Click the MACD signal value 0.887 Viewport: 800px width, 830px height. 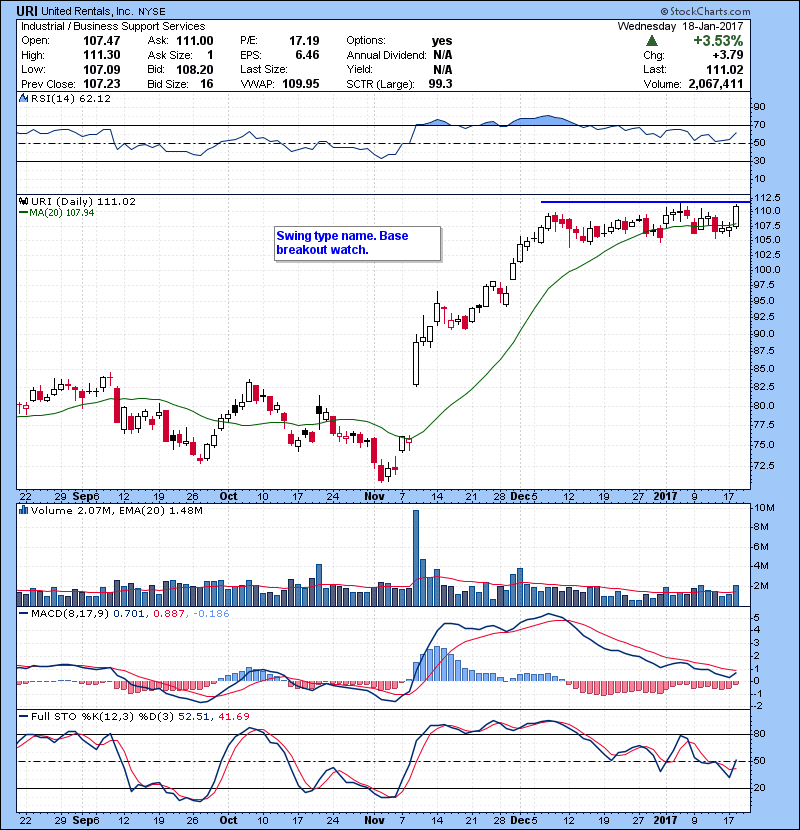(168, 614)
